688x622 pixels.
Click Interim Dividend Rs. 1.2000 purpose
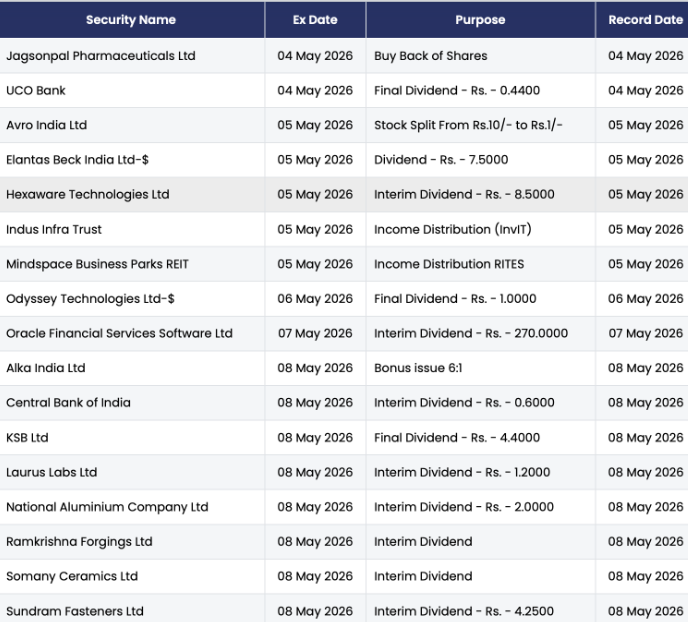462,472
